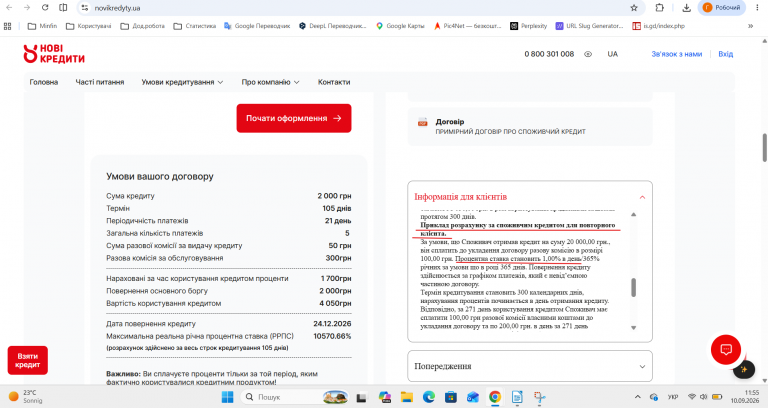Viewport: 768px width, 408px height.
Task: Open the Дод.робота bookmark folder
Action: tap(143, 26)
